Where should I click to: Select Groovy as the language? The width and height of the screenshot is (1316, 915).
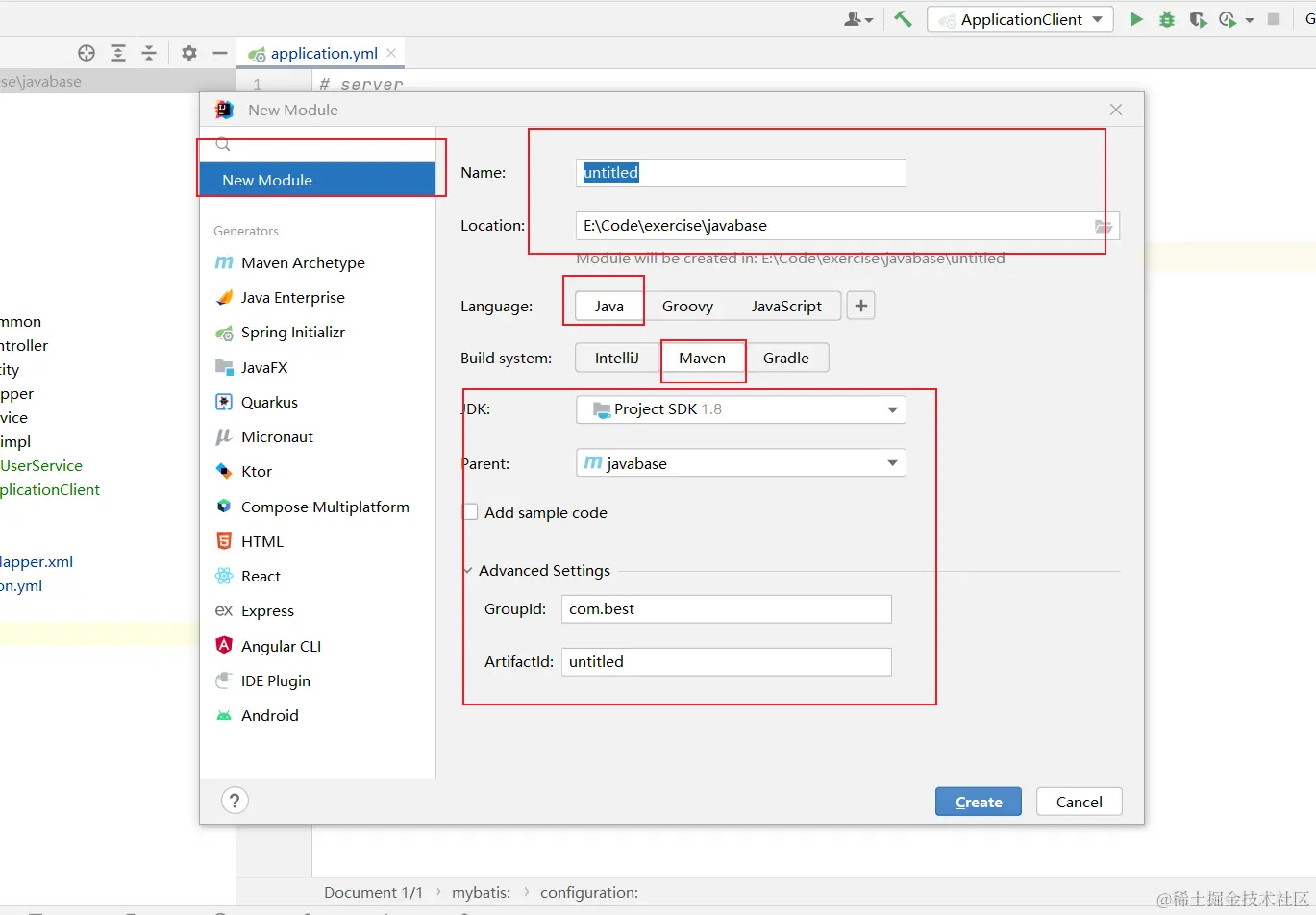[x=687, y=306]
